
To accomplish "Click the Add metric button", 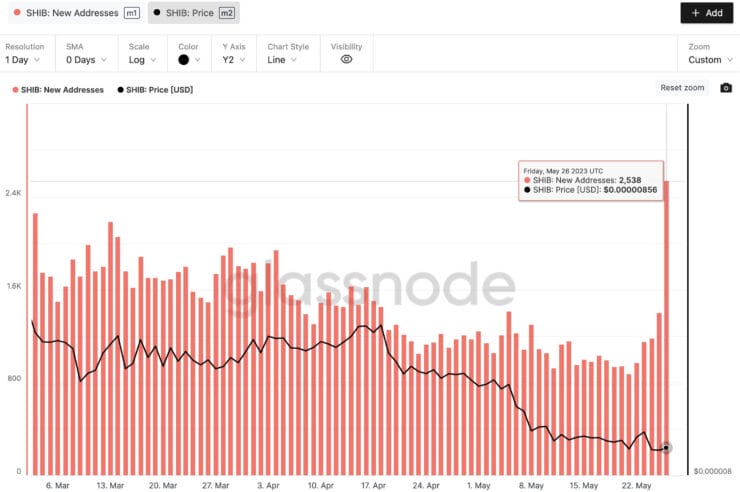I will coord(706,13).
